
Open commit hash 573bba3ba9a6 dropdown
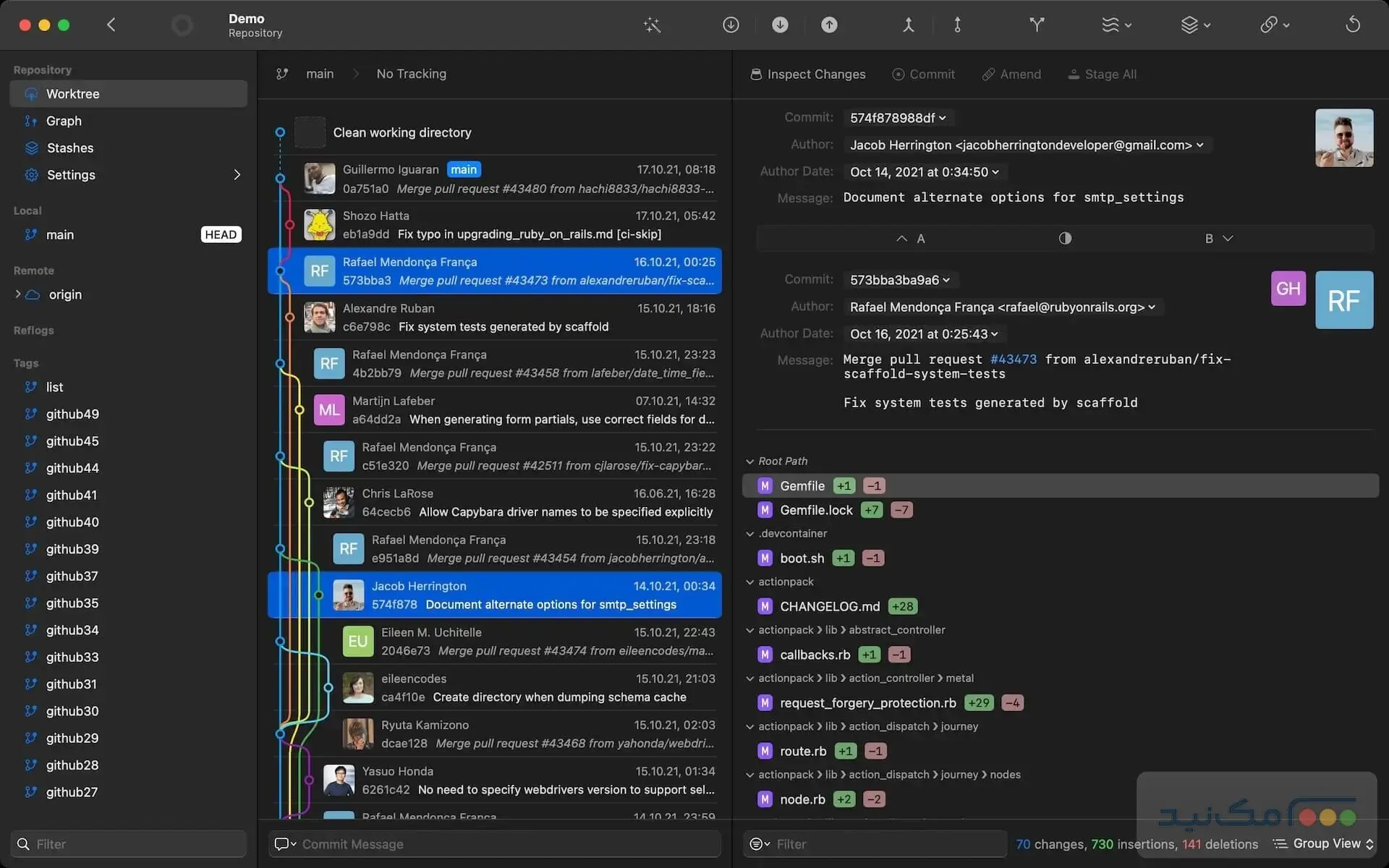click(x=900, y=280)
